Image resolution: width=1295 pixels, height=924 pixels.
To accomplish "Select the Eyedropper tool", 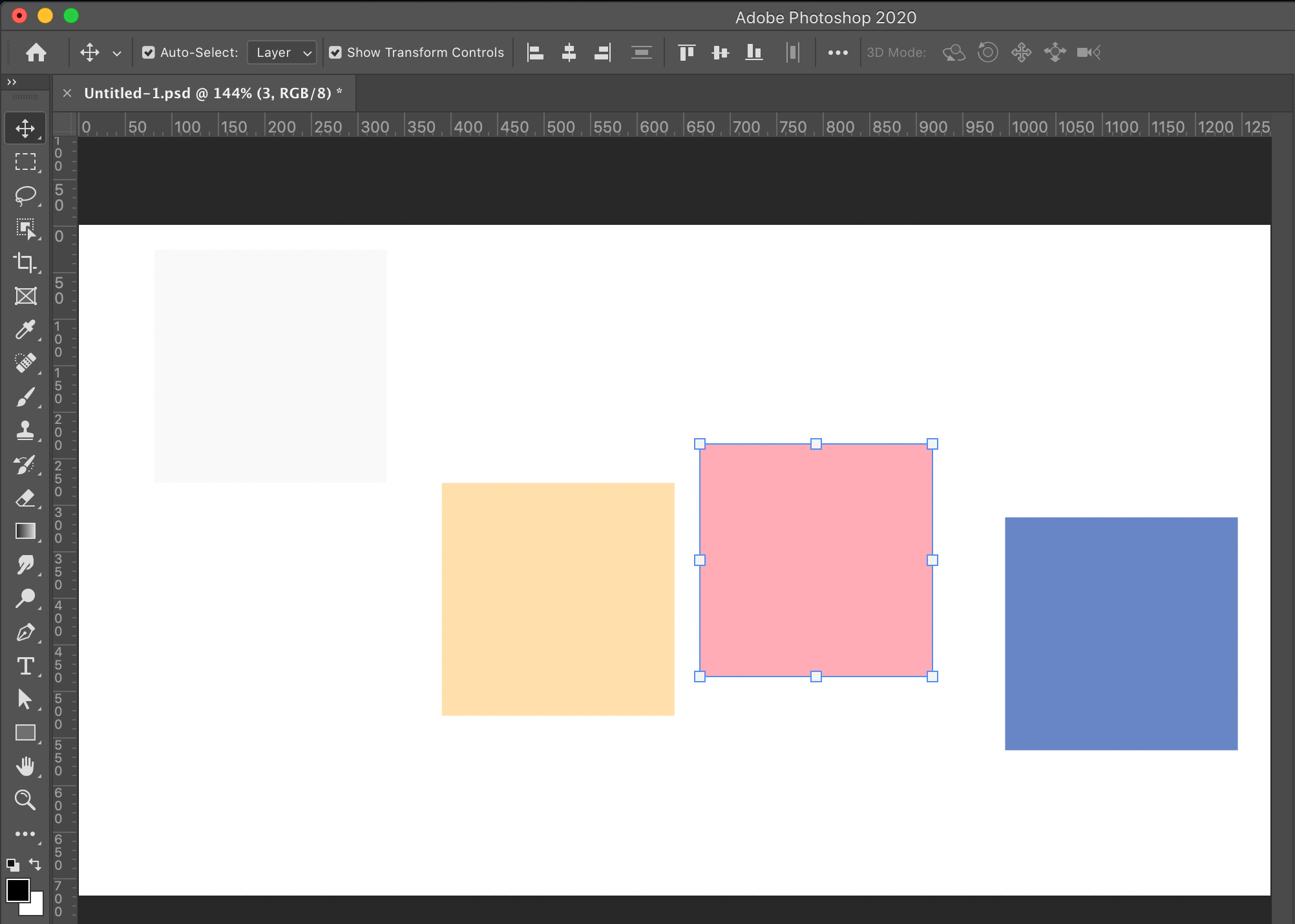I will coord(25,330).
